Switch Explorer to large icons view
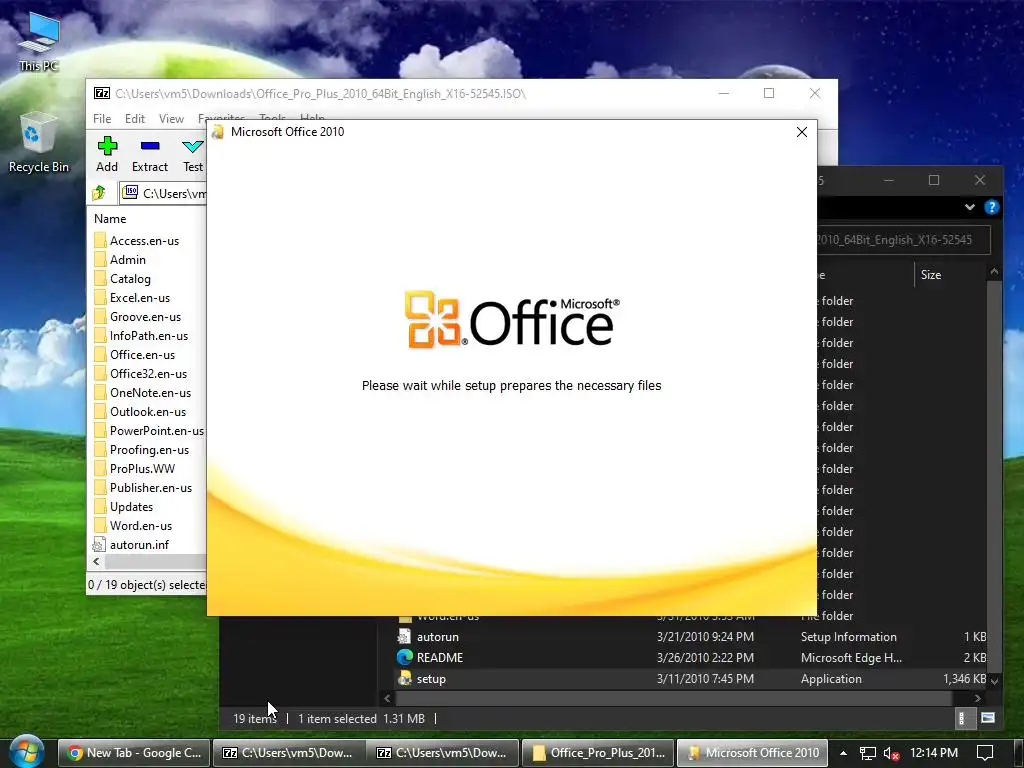Screen dimensions: 1024x768 pyautogui.click(x=988, y=718)
